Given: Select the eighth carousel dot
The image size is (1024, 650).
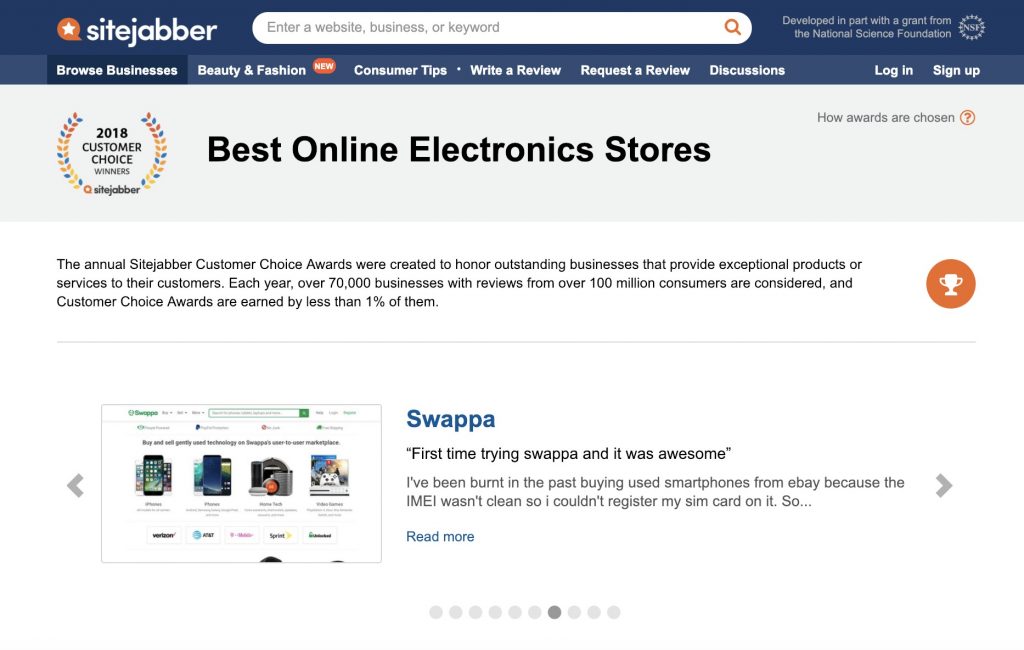Looking at the screenshot, I should pyautogui.click(x=574, y=612).
